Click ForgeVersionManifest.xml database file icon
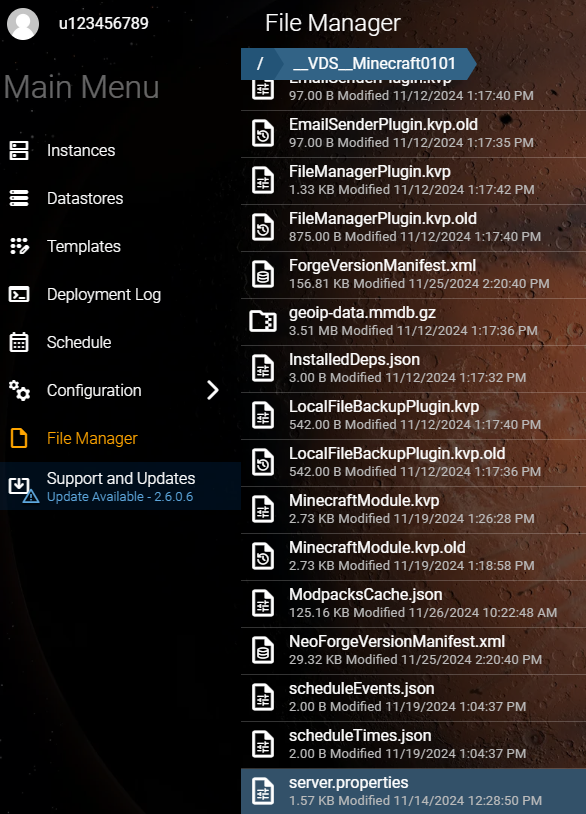586x814 pixels. 263,275
